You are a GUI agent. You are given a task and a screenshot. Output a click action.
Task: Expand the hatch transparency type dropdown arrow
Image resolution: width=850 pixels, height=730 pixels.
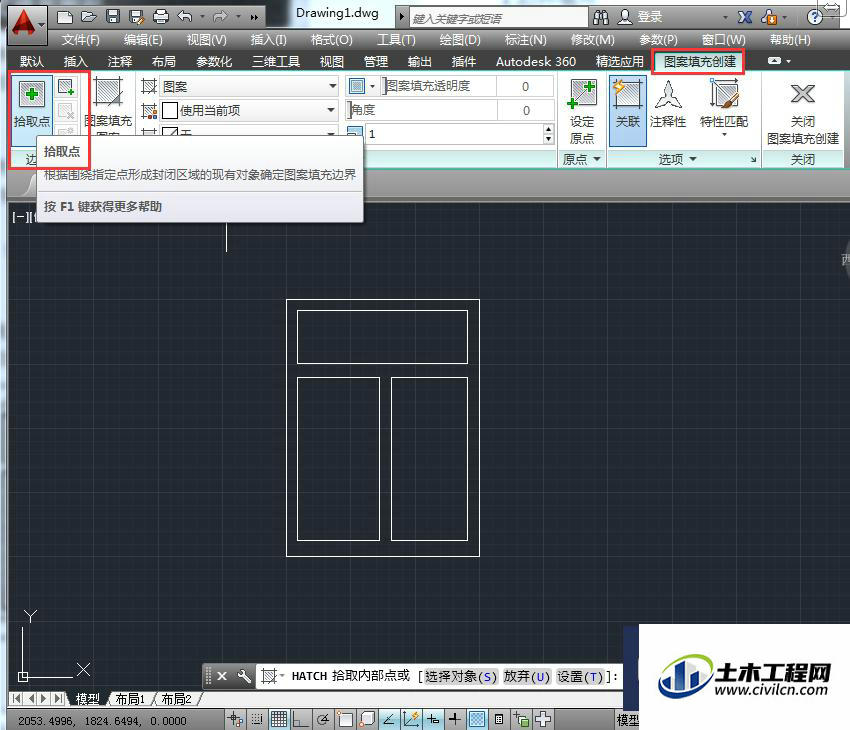coord(372,86)
